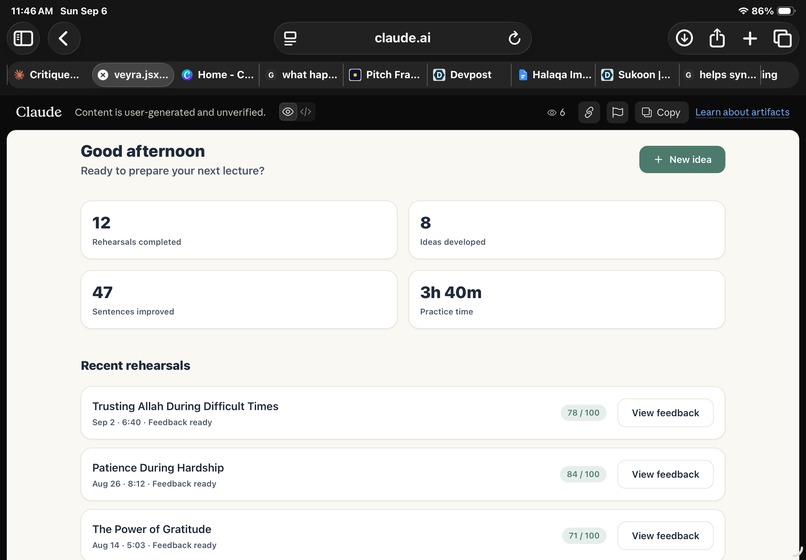This screenshot has width=806, height=560.
Task: Switch to the 'what hap...' tab
Action: coord(302,75)
